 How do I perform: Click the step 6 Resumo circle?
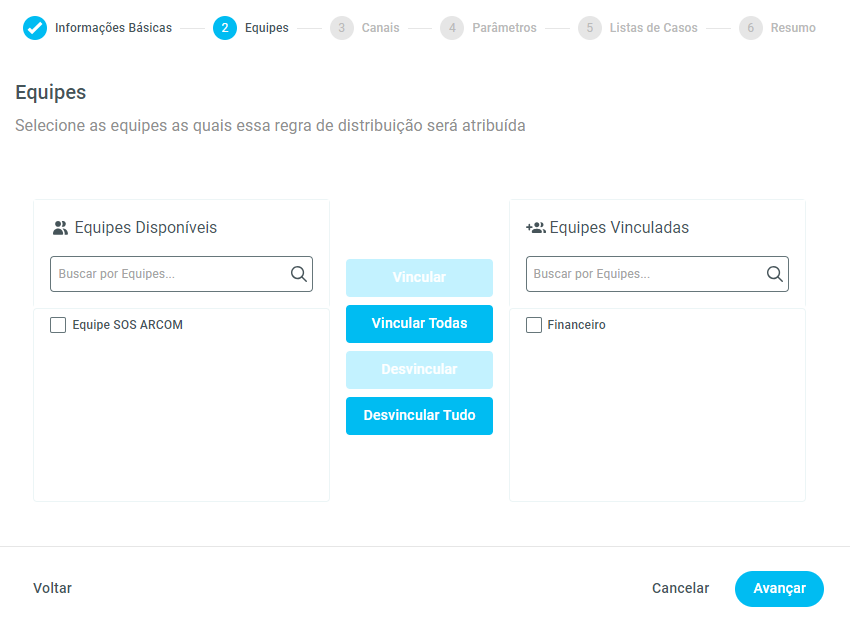tap(751, 28)
